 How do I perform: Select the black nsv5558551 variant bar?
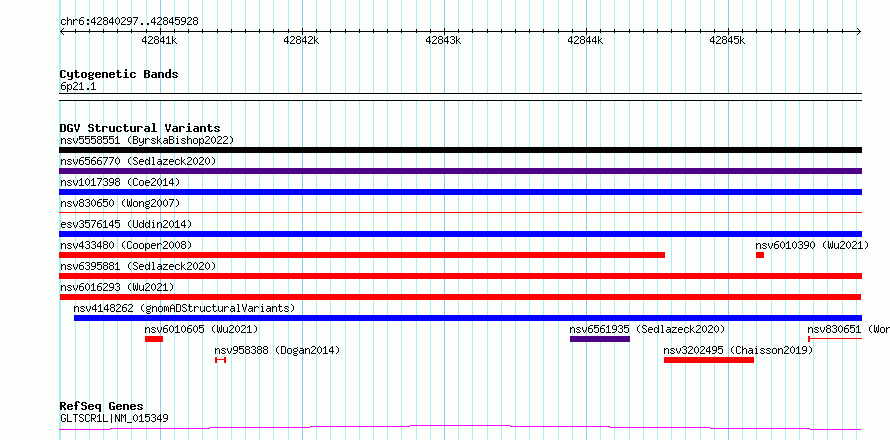point(460,150)
